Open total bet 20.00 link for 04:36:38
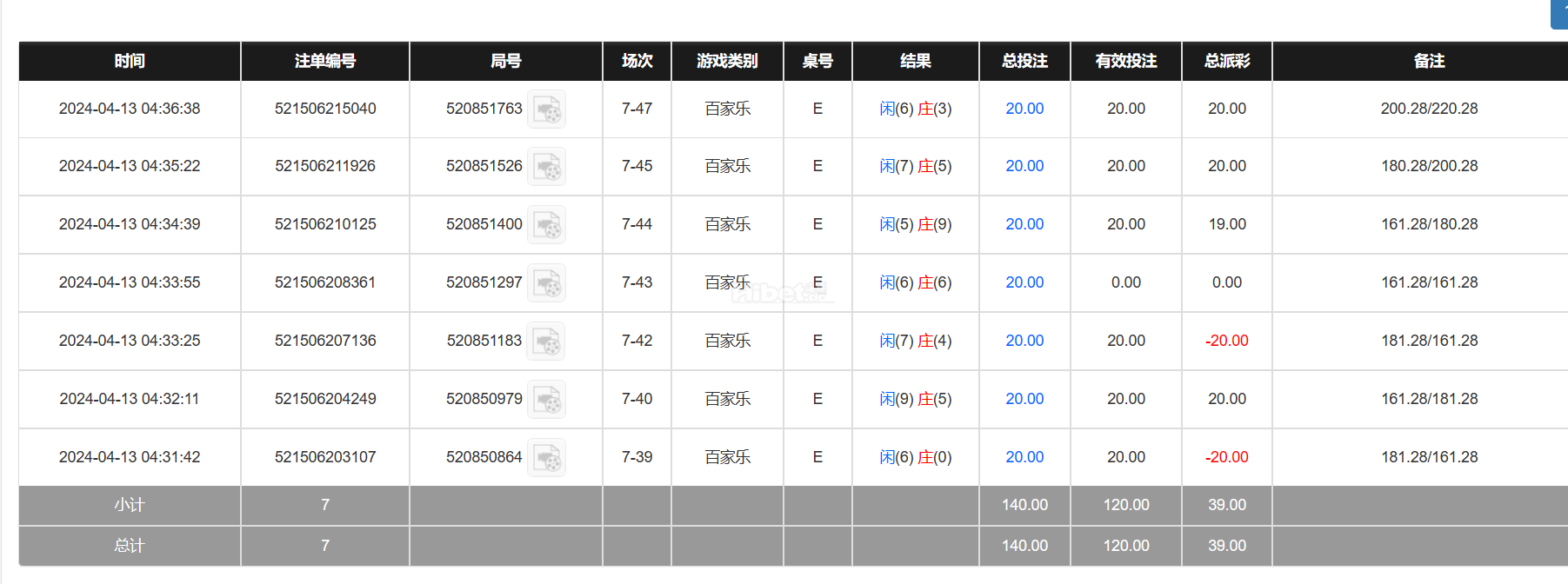This screenshot has height=584, width=1568. click(x=1024, y=109)
